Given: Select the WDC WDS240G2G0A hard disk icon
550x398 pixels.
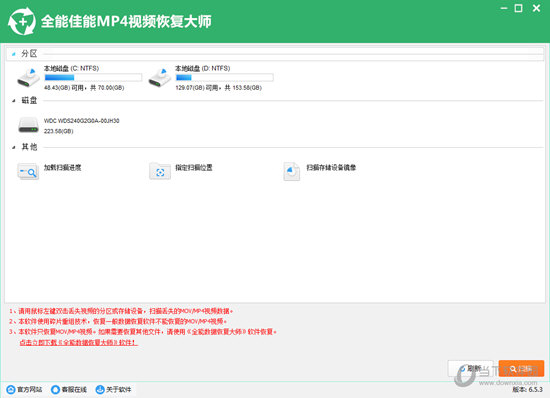Looking at the screenshot, I should (28, 125).
